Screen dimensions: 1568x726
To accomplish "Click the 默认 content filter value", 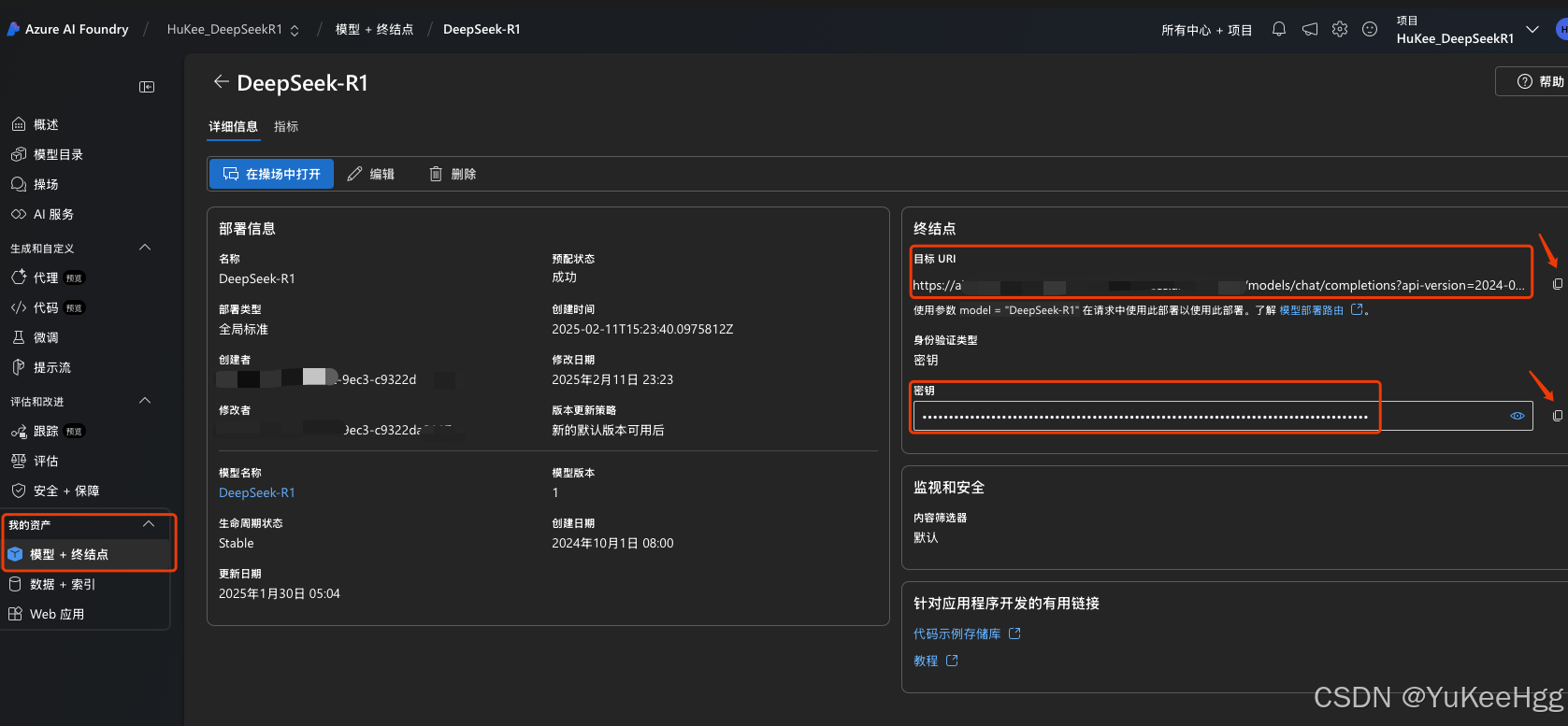I will (x=926, y=537).
